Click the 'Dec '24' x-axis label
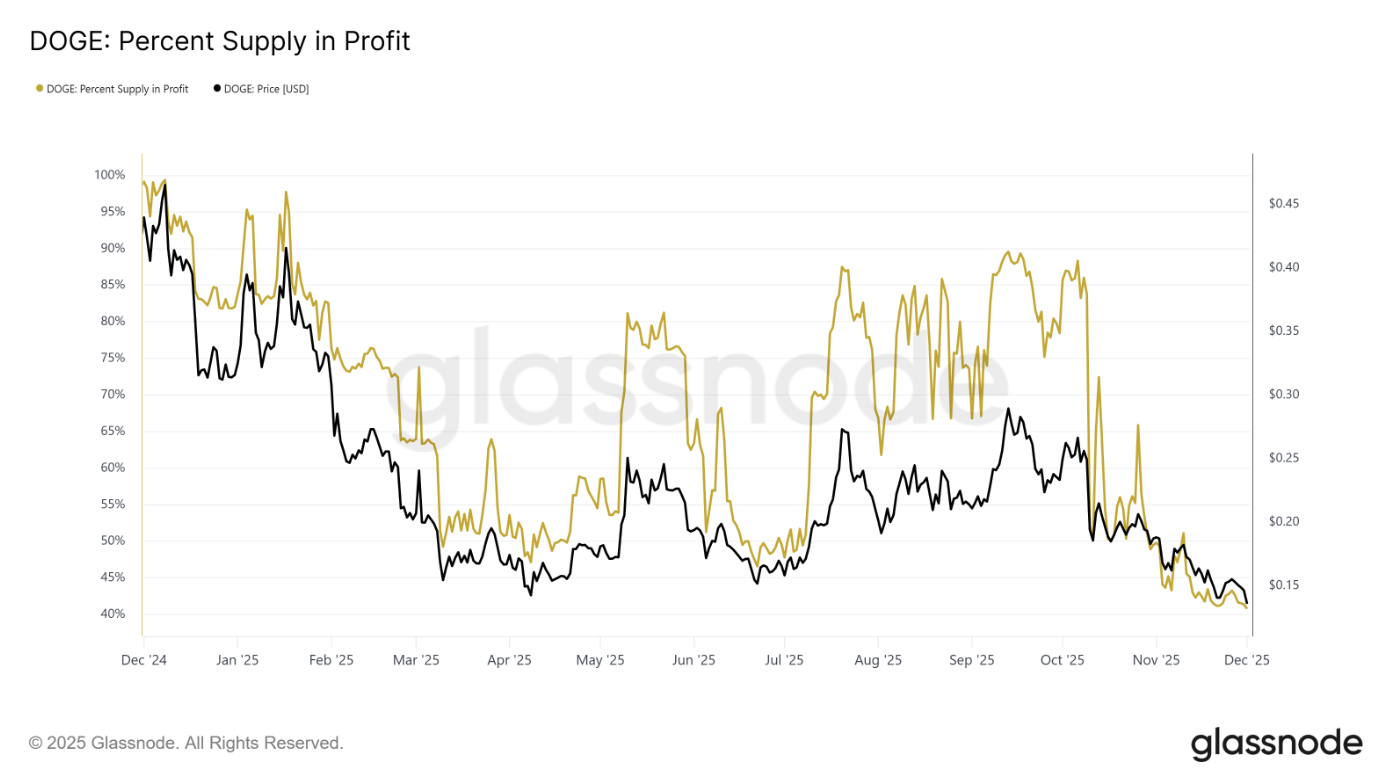Screen dimensions: 1397x781 click(x=143, y=660)
